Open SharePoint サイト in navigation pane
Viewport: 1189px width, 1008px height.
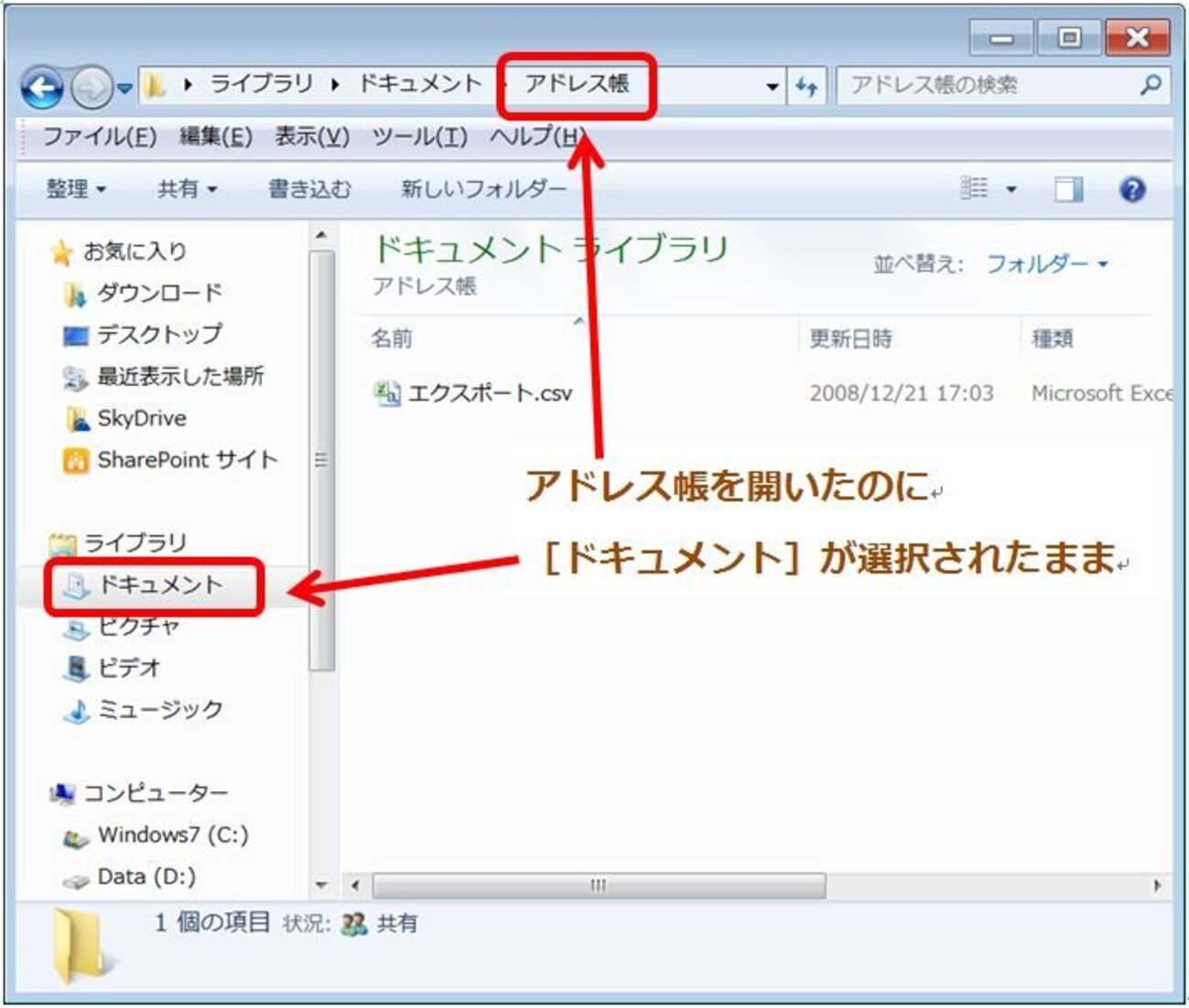pos(187,459)
